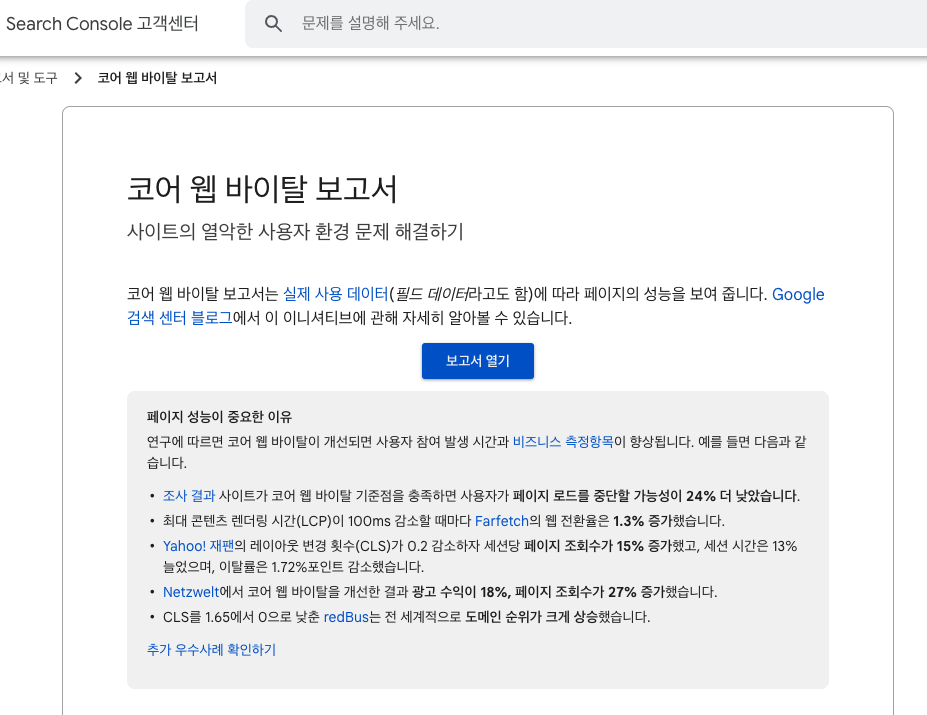The width and height of the screenshot is (927, 715).
Task: Focus the 문제를 설명해 주세요 search field
Action: (x=586, y=24)
